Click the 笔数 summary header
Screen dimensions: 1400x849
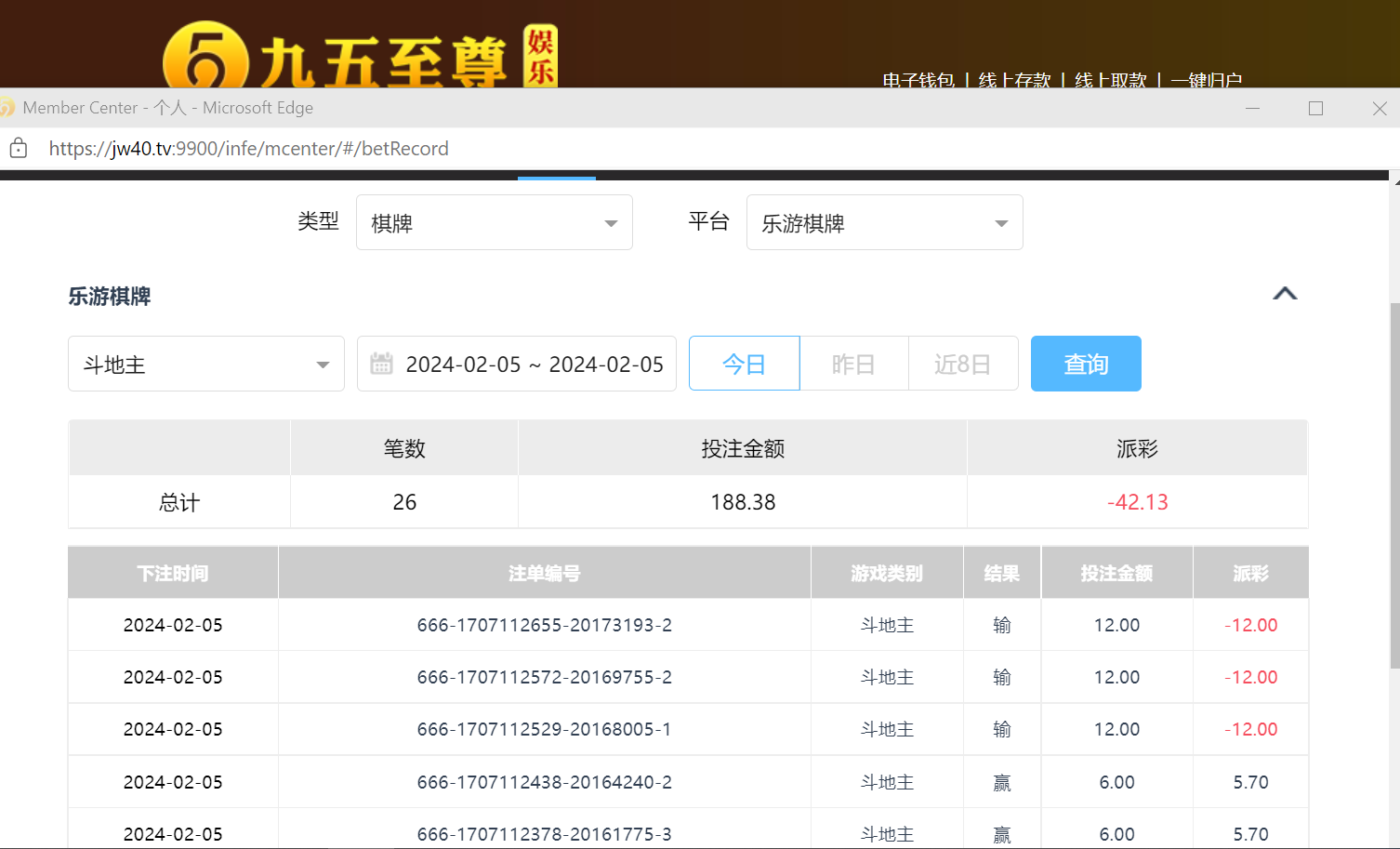tap(404, 448)
